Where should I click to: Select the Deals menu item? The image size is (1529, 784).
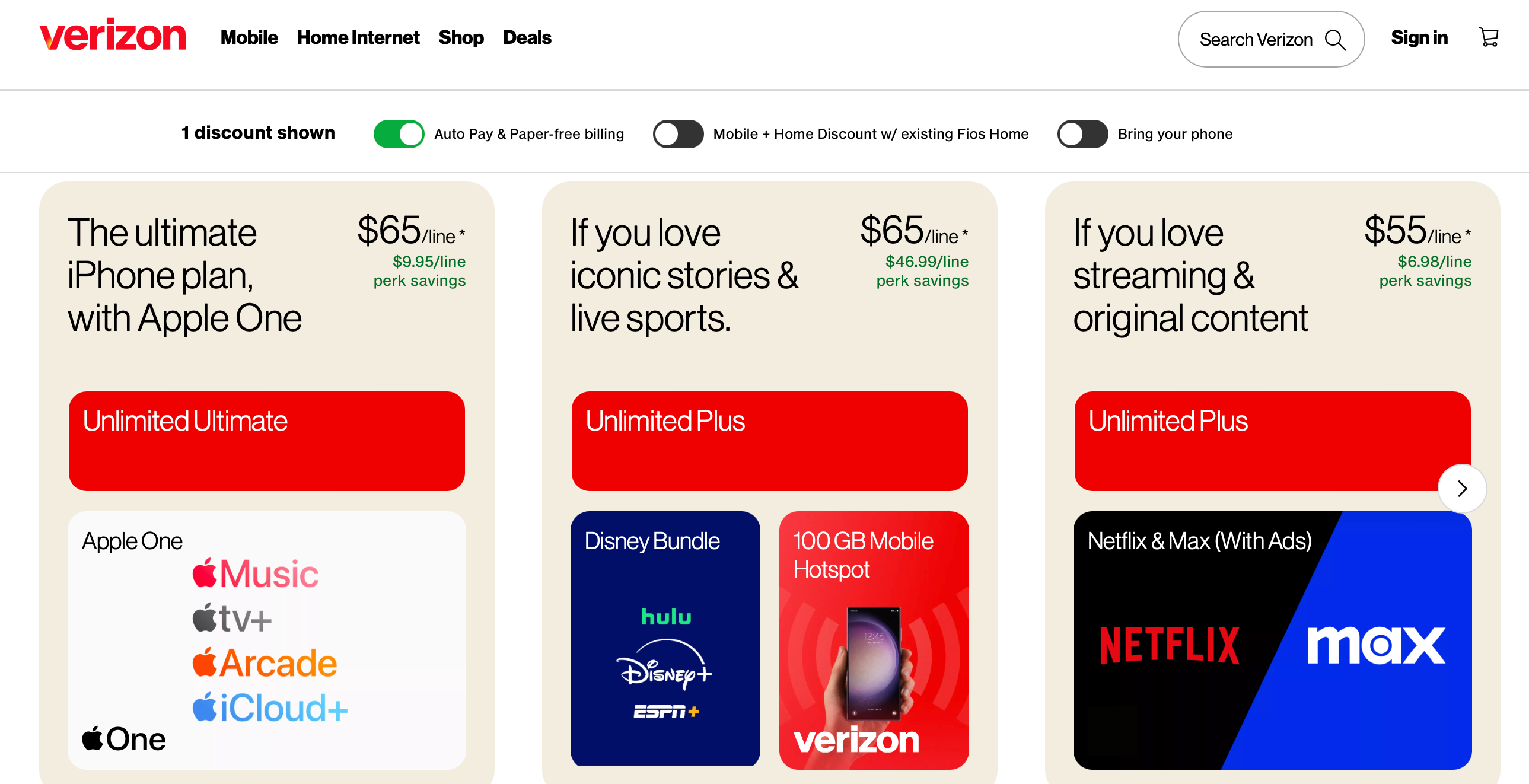pos(527,37)
